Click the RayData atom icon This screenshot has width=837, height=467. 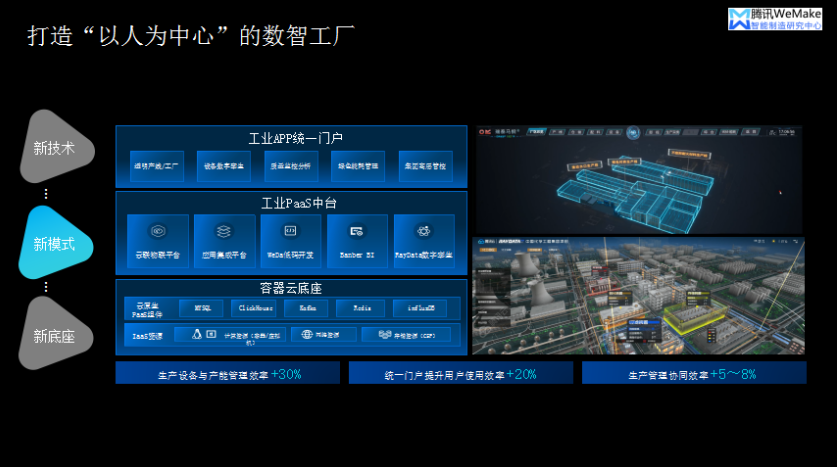pyautogui.click(x=424, y=231)
